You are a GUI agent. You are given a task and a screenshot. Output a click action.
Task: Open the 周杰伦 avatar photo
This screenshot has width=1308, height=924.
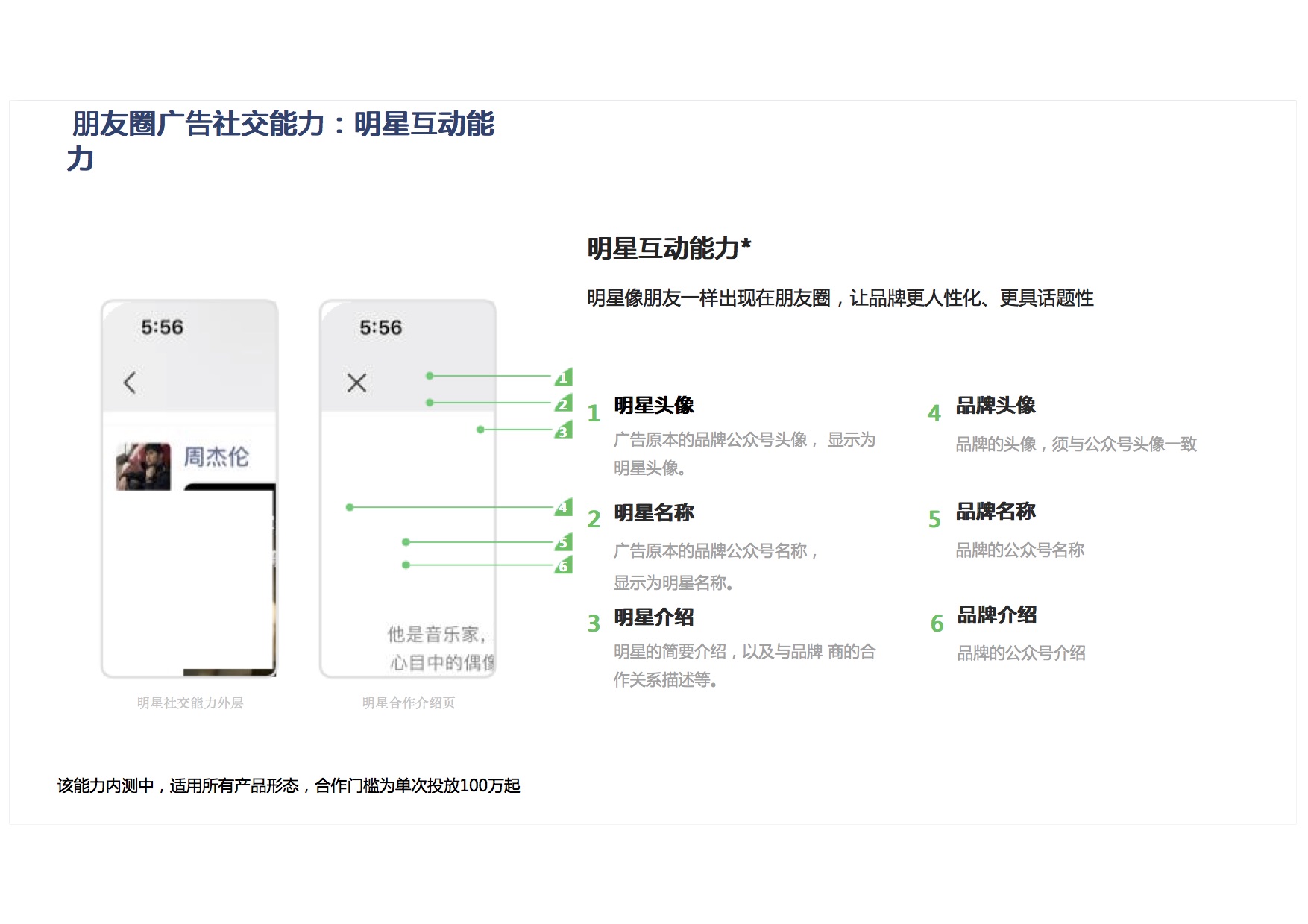tap(143, 467)
